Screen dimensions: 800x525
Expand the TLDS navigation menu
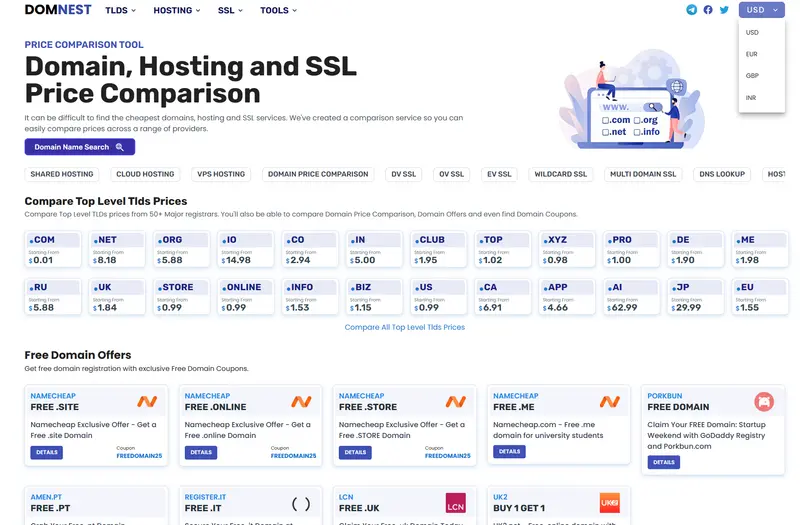[122, 10]
